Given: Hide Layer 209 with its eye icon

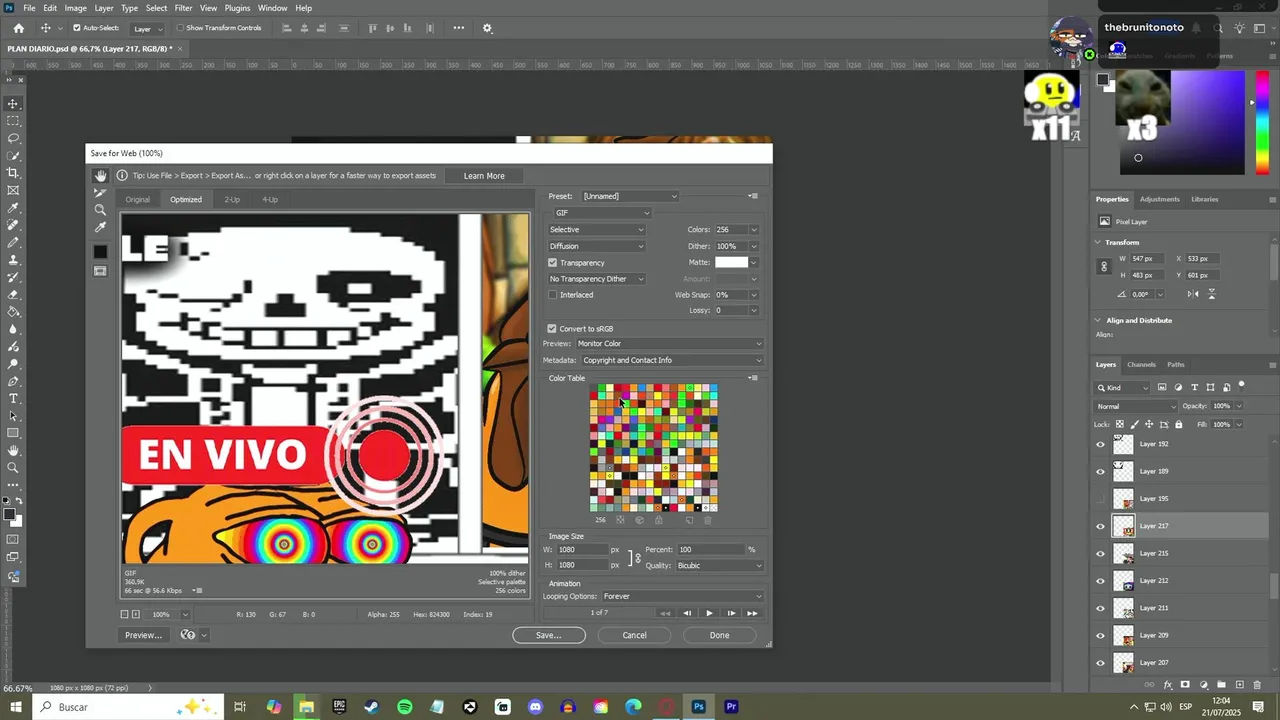Looking at the screenshot, I should pos(1101,635).
